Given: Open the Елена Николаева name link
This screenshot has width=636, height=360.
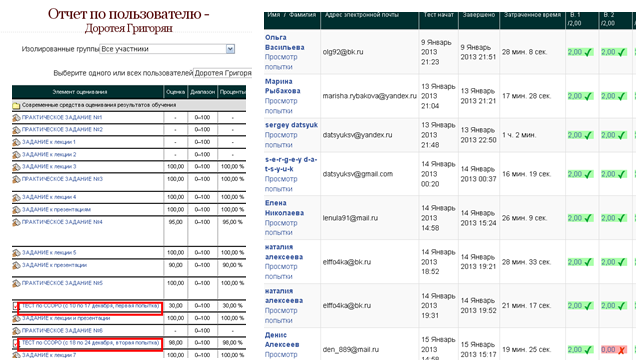Looking at the screenshot, I should [x=284, y=208].
